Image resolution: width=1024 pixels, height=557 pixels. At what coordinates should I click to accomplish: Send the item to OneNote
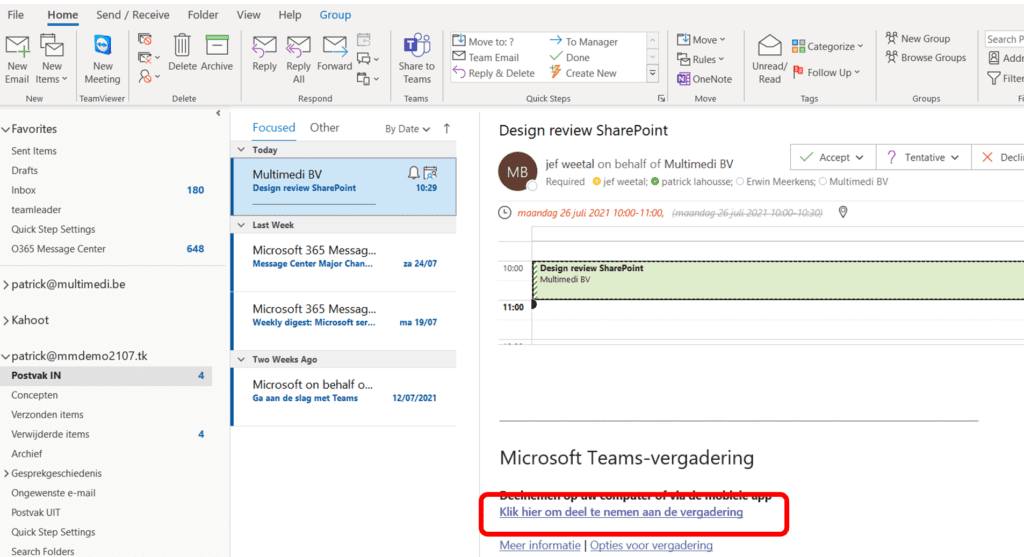click(x=704, y=79)
